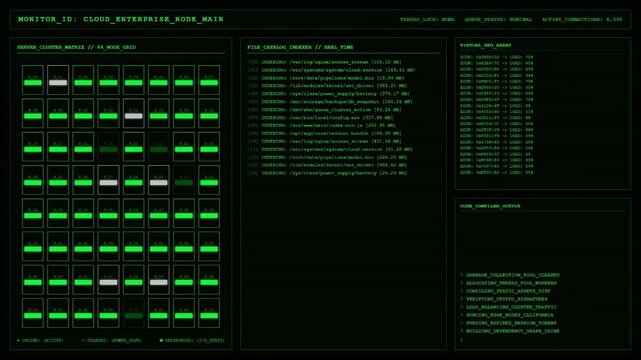Select the battery [26.29 MB] indexing line

[327, 173]
